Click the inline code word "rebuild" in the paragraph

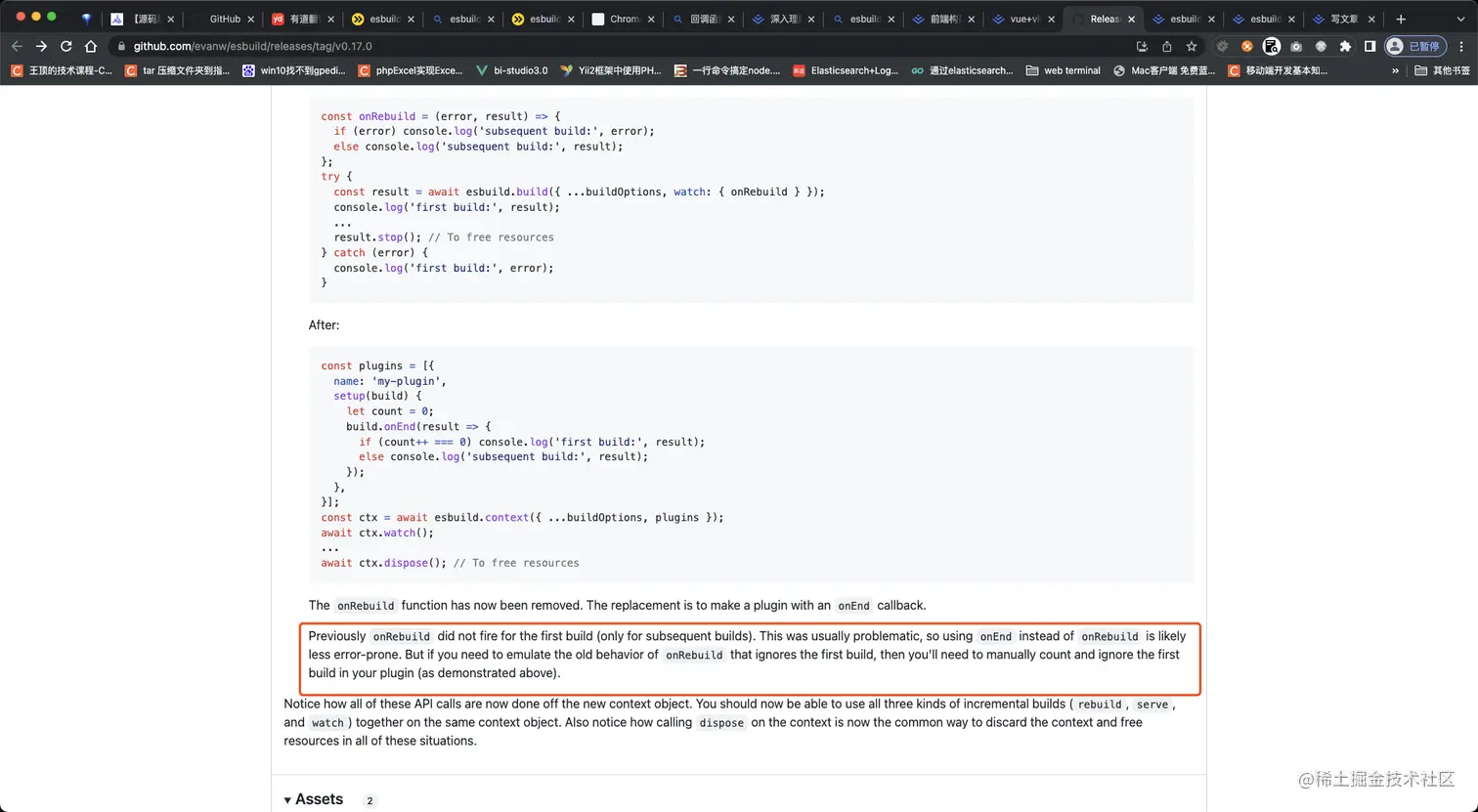click(1100, 705)
